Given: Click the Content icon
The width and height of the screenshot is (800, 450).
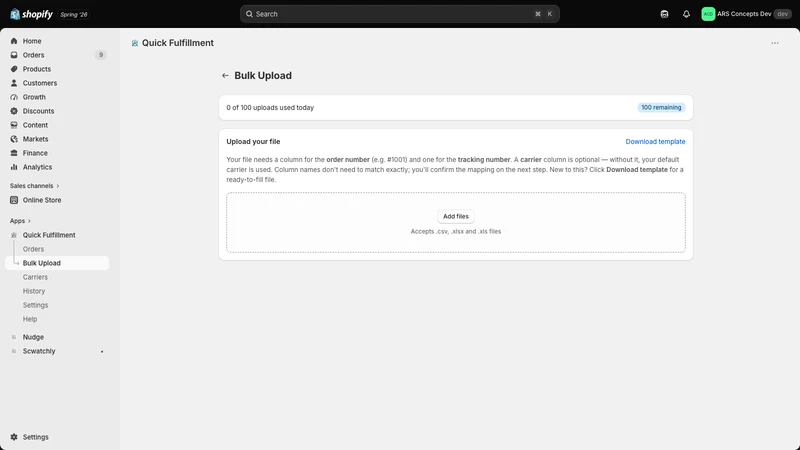Looking at the screenshot, I should coord(14,125).
